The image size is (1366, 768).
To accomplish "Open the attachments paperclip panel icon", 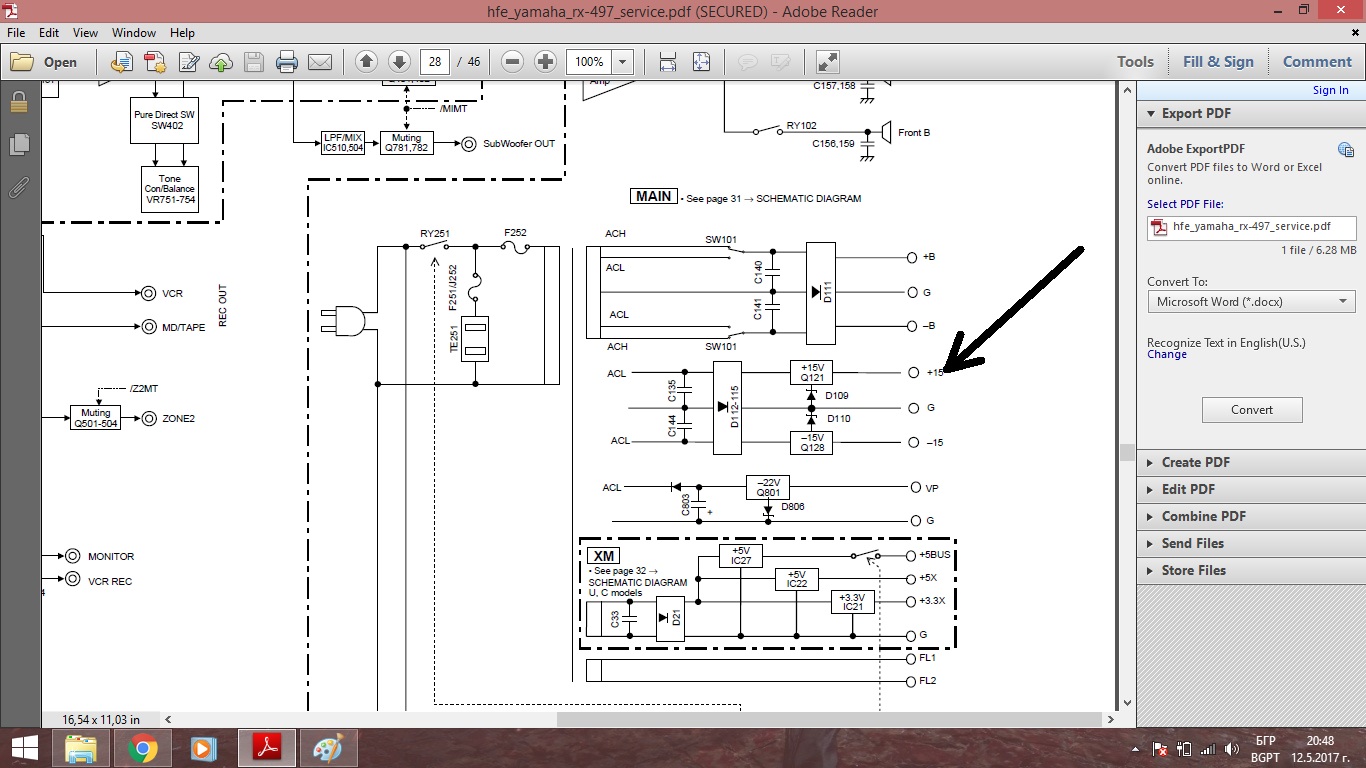I will (19, 187).
